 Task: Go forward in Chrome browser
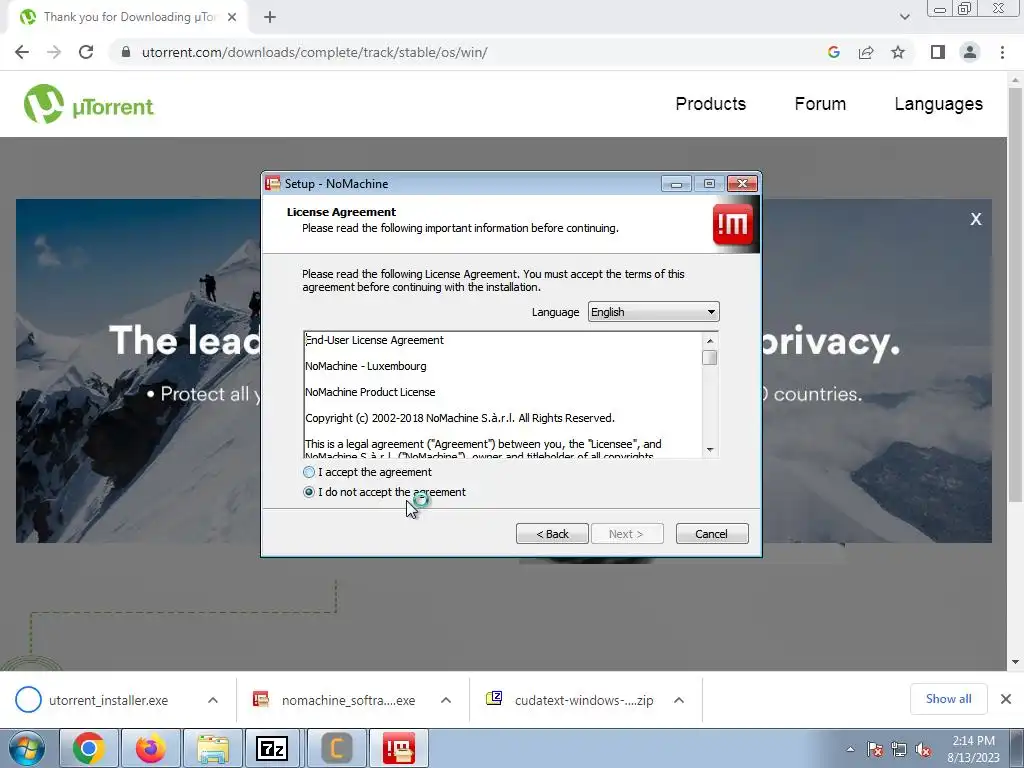click(x=54, y=52)
